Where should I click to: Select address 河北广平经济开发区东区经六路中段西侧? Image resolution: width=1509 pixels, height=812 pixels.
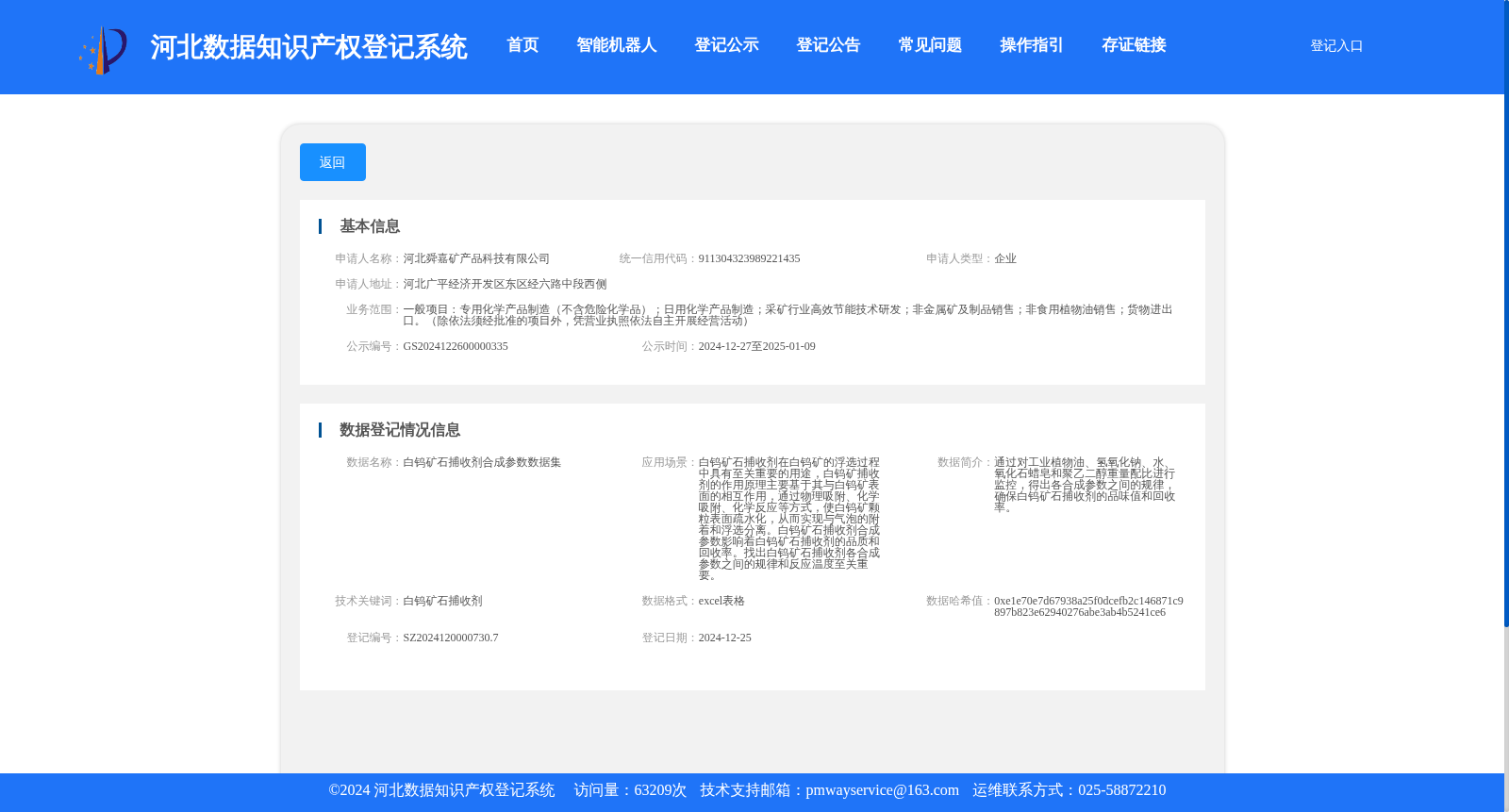pos(505,284)
